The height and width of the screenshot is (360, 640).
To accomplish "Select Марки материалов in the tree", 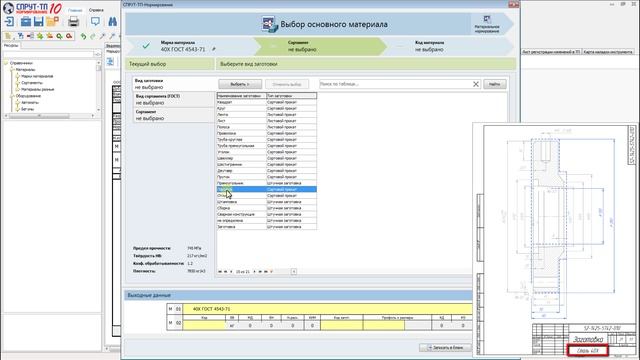I will (x=37, y=76).
